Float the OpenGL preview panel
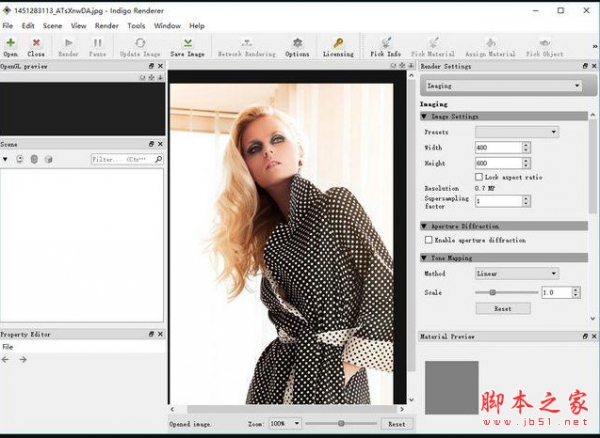600x438 pixels. [x=152, y=66]
